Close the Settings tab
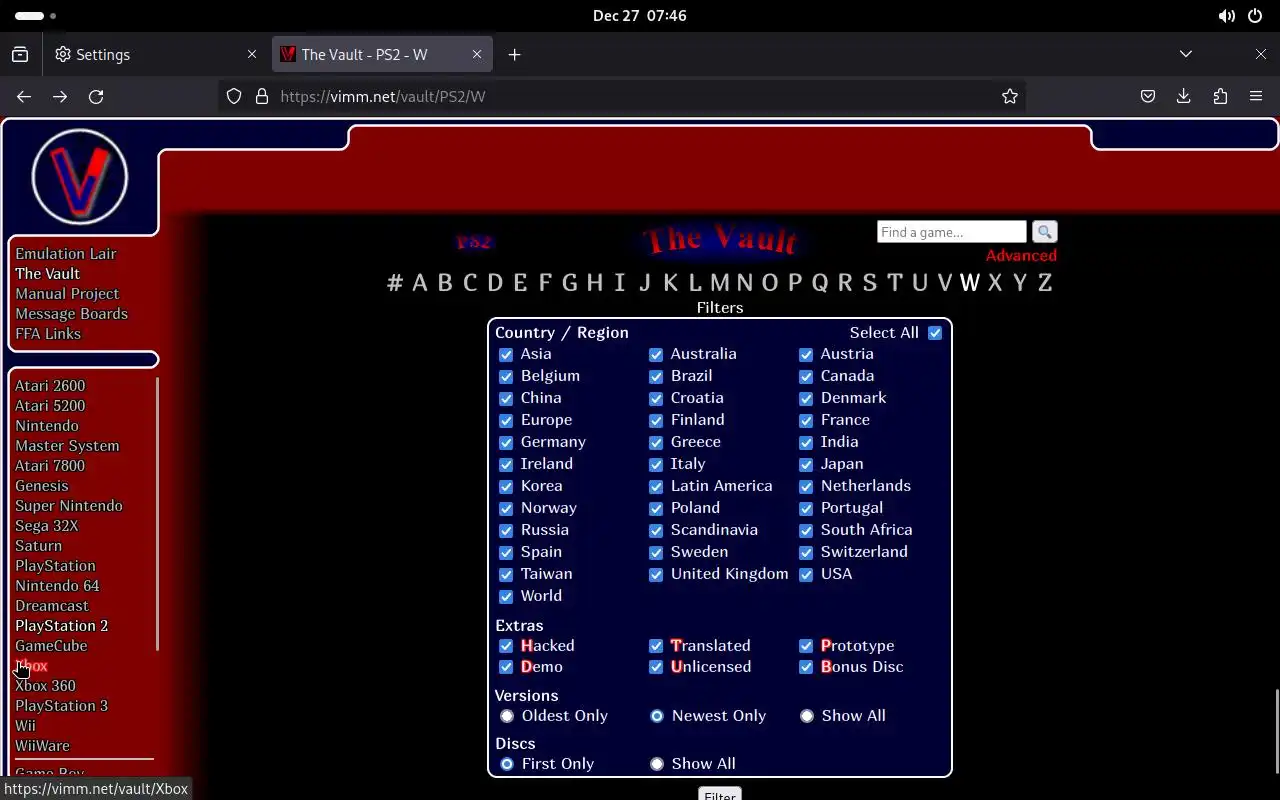 click(x=252, y=54)
